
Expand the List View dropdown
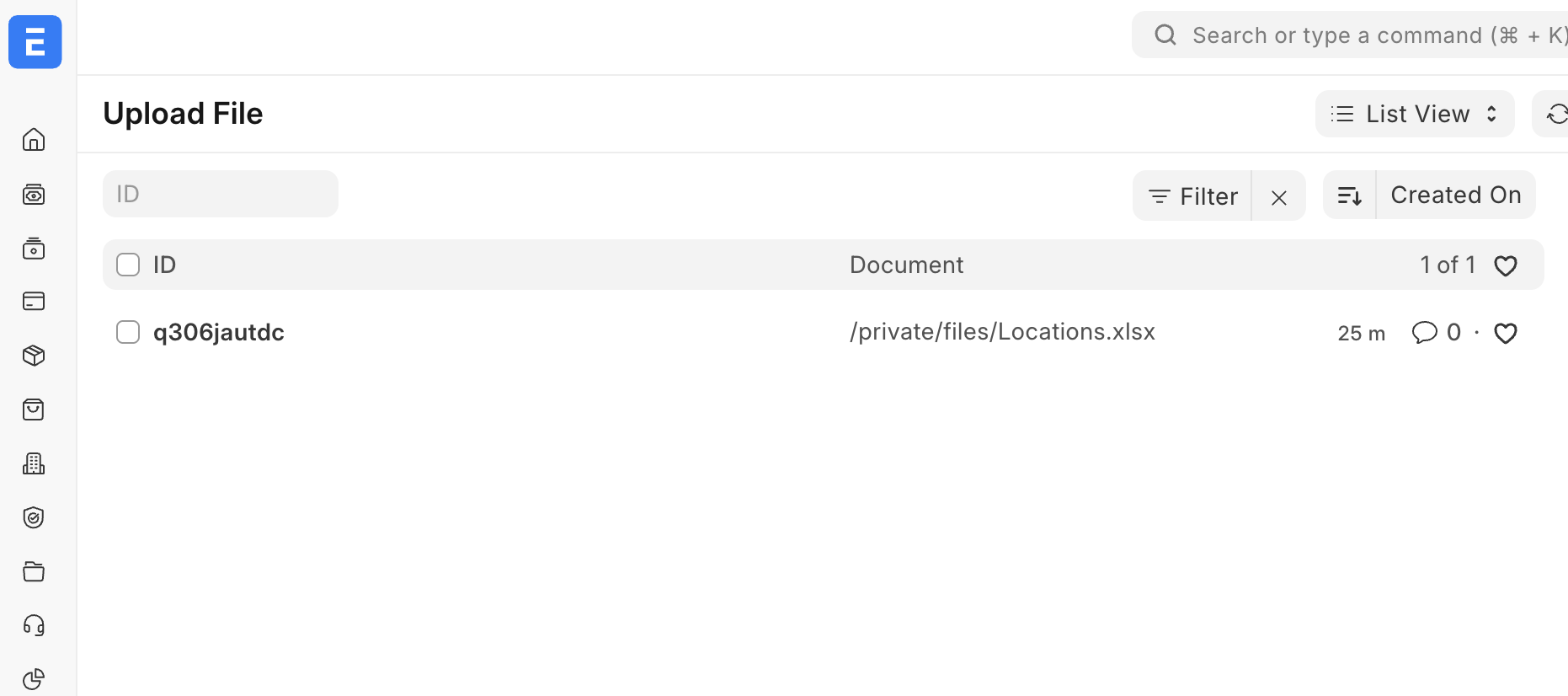pos(1414,114)
